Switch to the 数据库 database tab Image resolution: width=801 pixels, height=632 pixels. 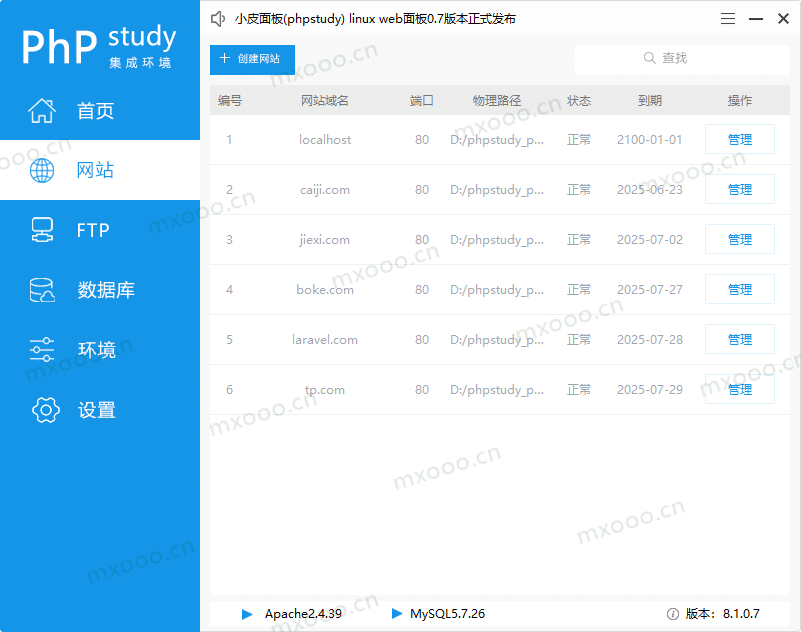[105, 291]
